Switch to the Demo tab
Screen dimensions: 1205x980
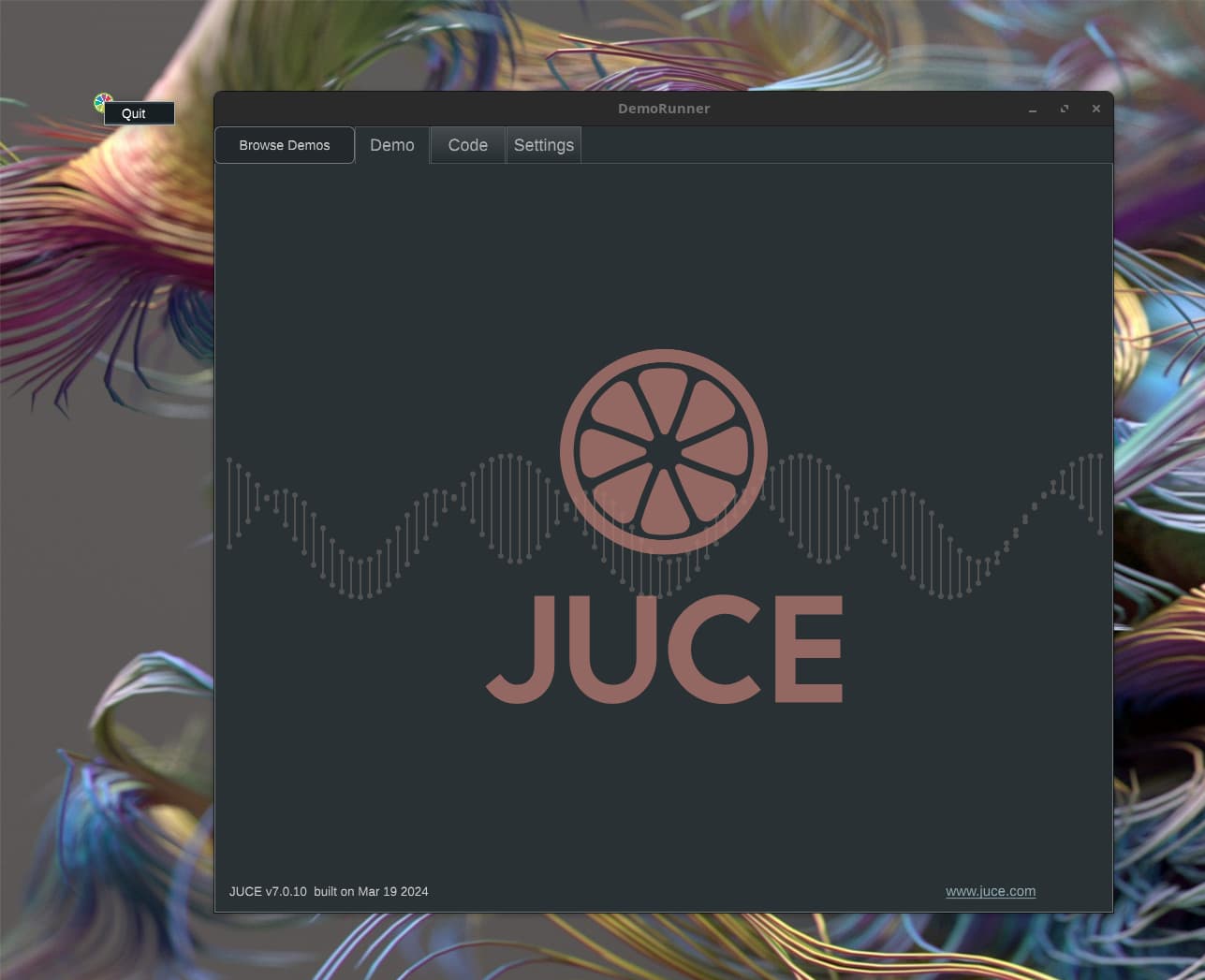392,145
